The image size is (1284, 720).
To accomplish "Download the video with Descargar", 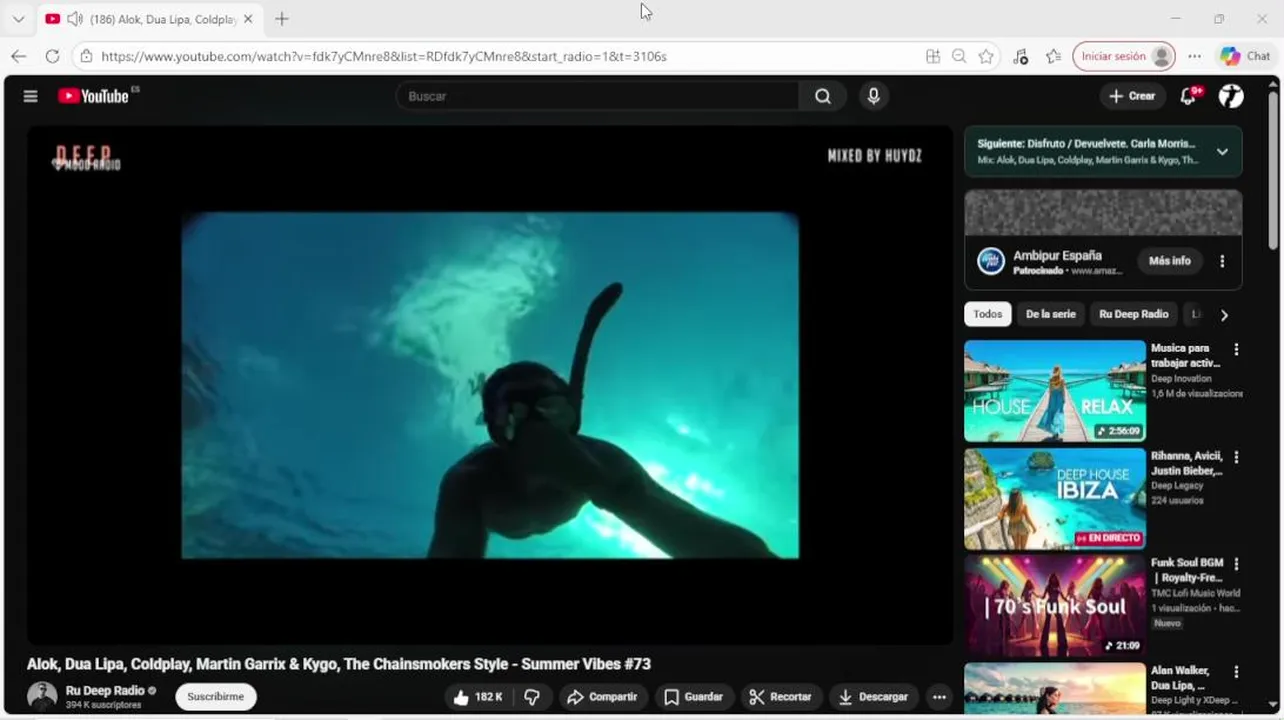I will click(x=873, y=697).
